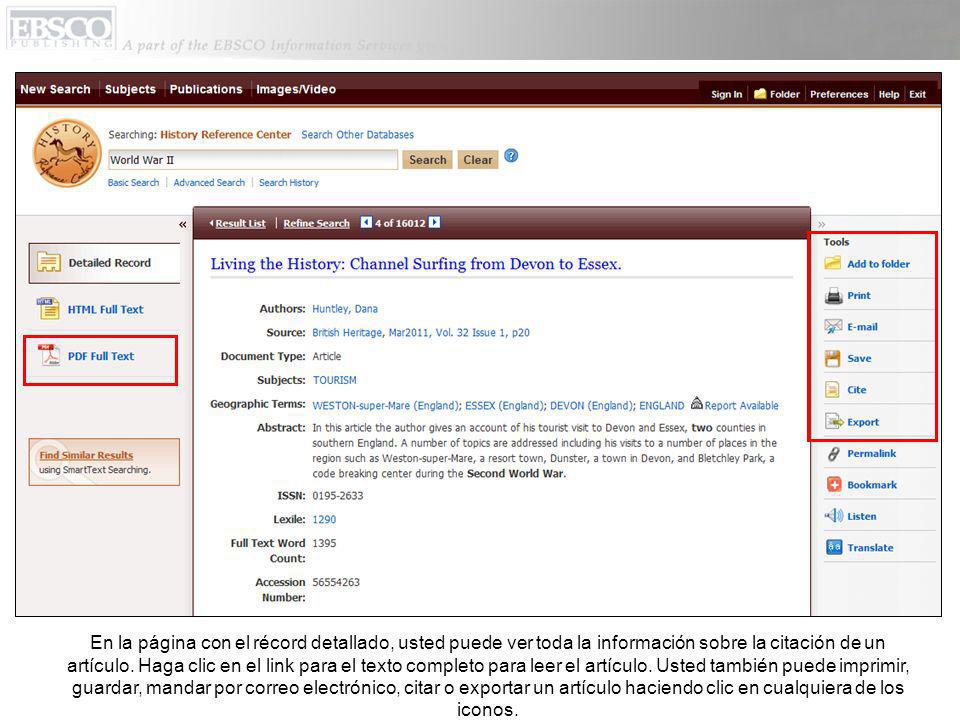
Task: Collapse the left panel with double chevron
Action: tap(182, 225)
